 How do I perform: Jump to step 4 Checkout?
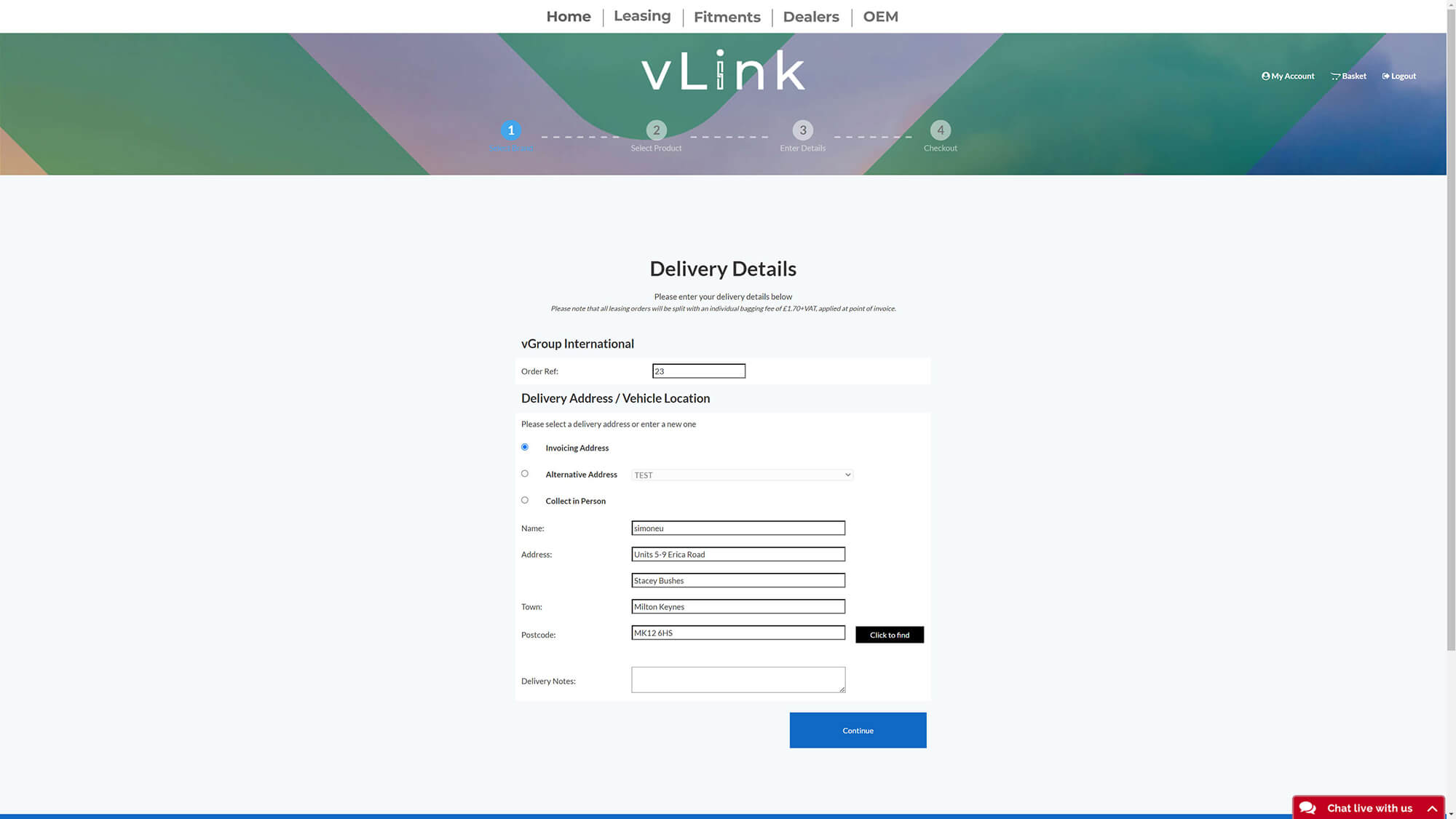[940, 130]
